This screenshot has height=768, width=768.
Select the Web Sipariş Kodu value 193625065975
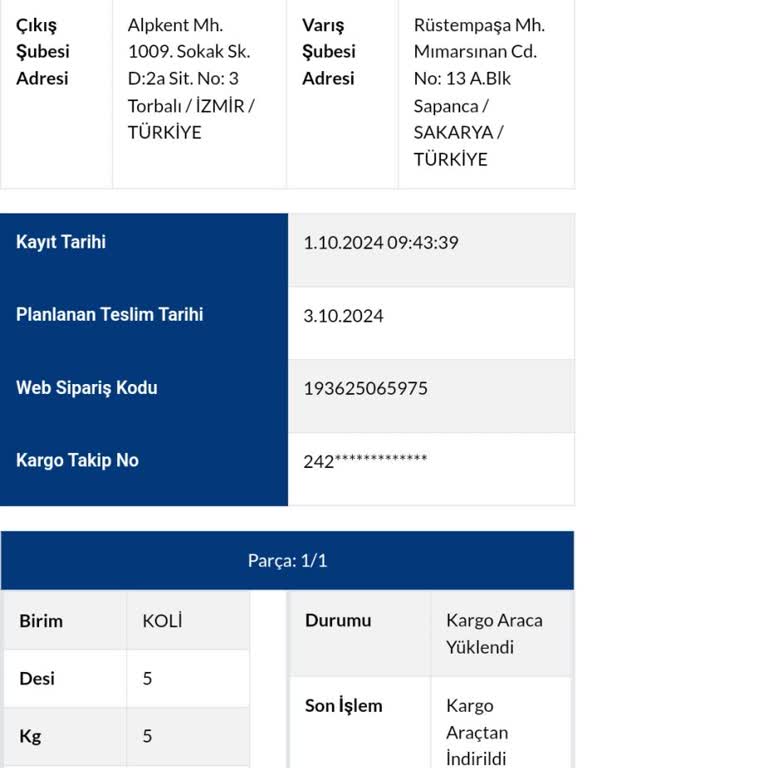(365, 388)
